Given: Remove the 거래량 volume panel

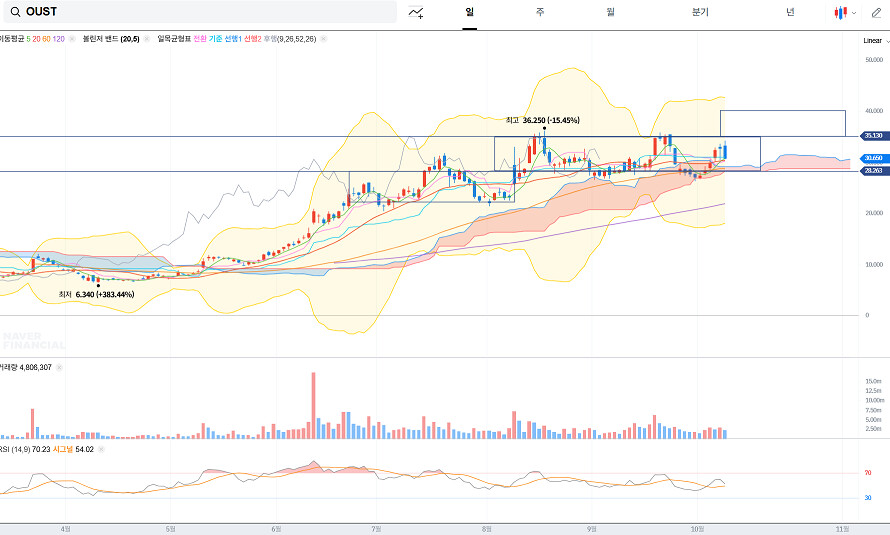Looking at the screenshot, I should click(x=59, y=368).
